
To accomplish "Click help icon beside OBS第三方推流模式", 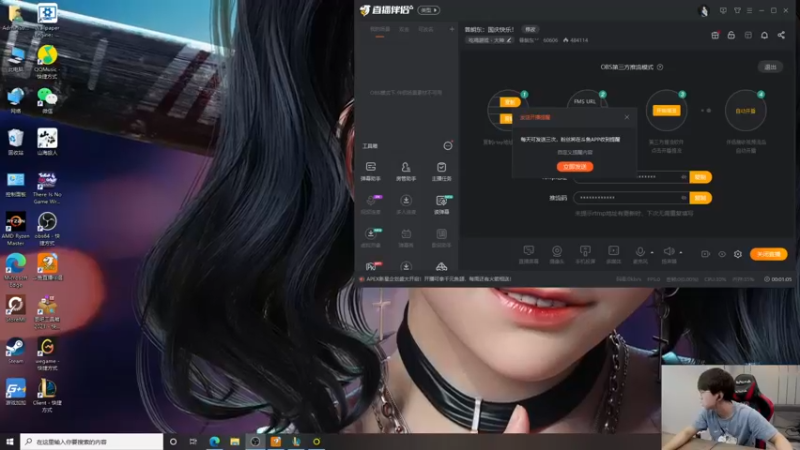I will click(x=660, y=67).
